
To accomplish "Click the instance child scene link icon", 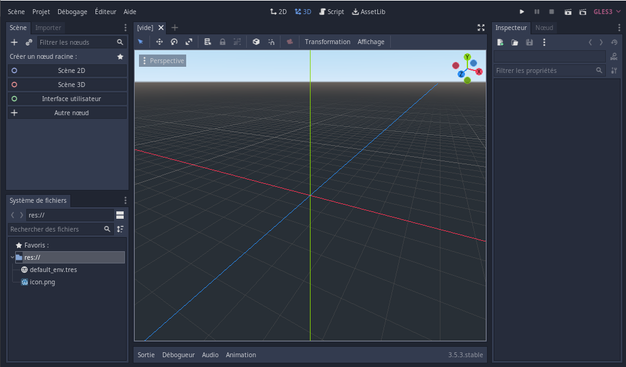I will click(29, 42).
